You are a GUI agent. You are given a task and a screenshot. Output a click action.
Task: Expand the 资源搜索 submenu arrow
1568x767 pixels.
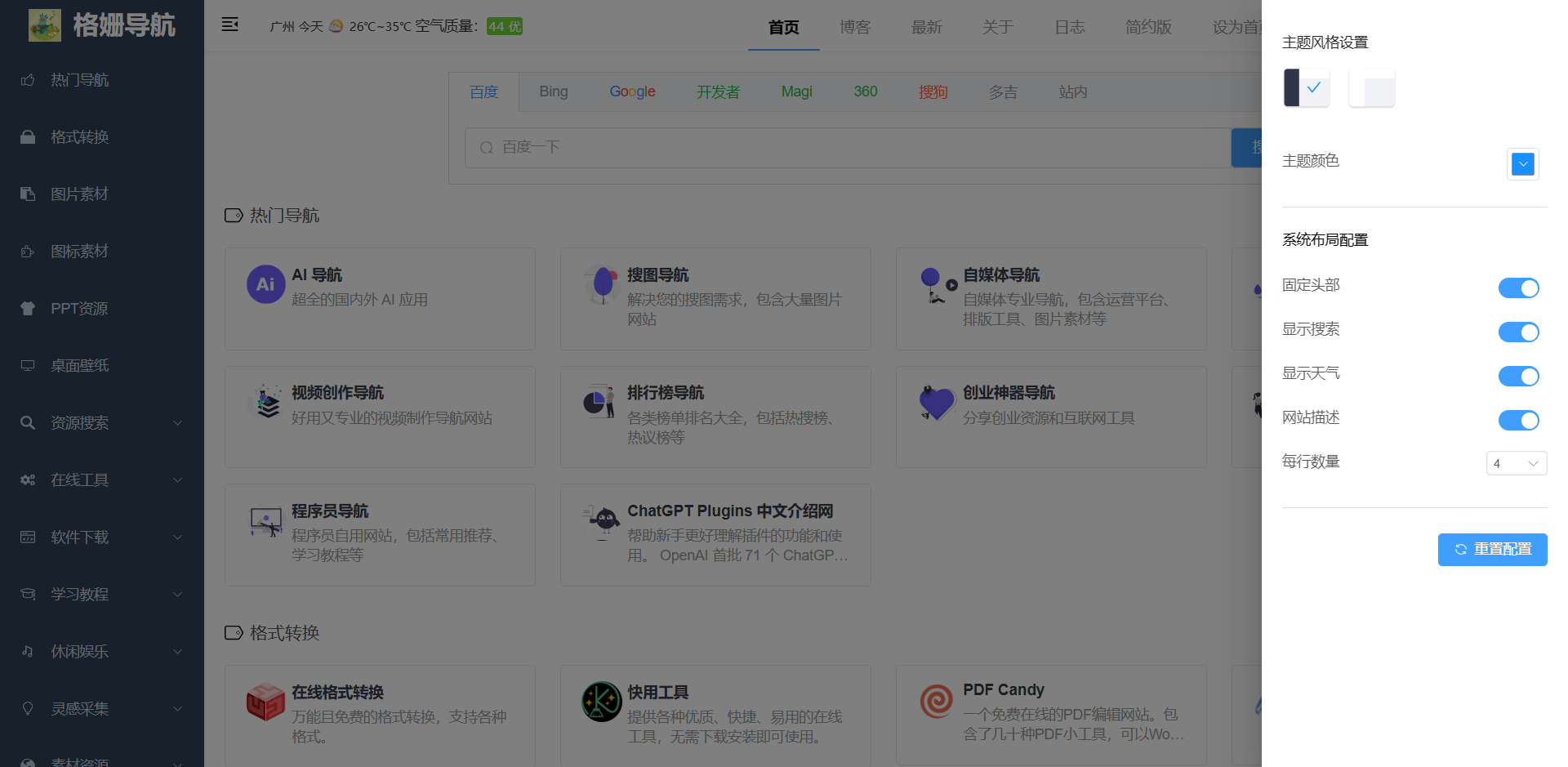pyautogui.click(x=177, y=423)
